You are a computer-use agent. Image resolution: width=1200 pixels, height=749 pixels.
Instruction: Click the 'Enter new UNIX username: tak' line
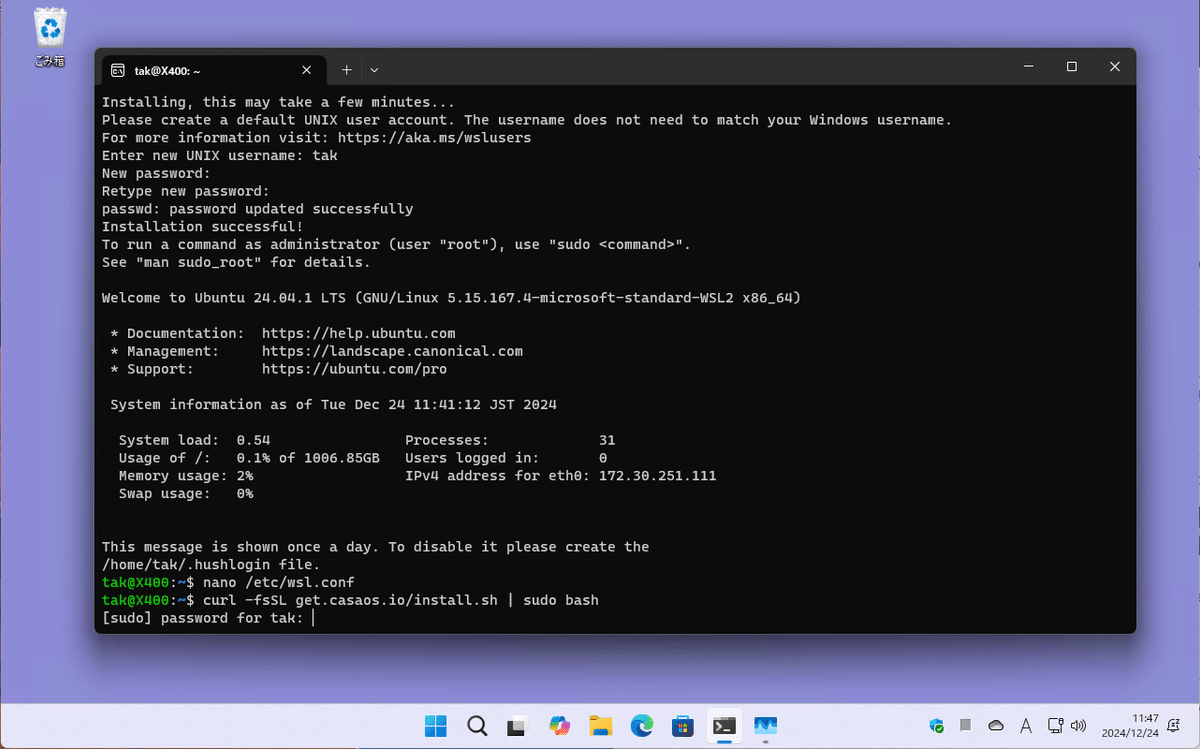(219, 155)
